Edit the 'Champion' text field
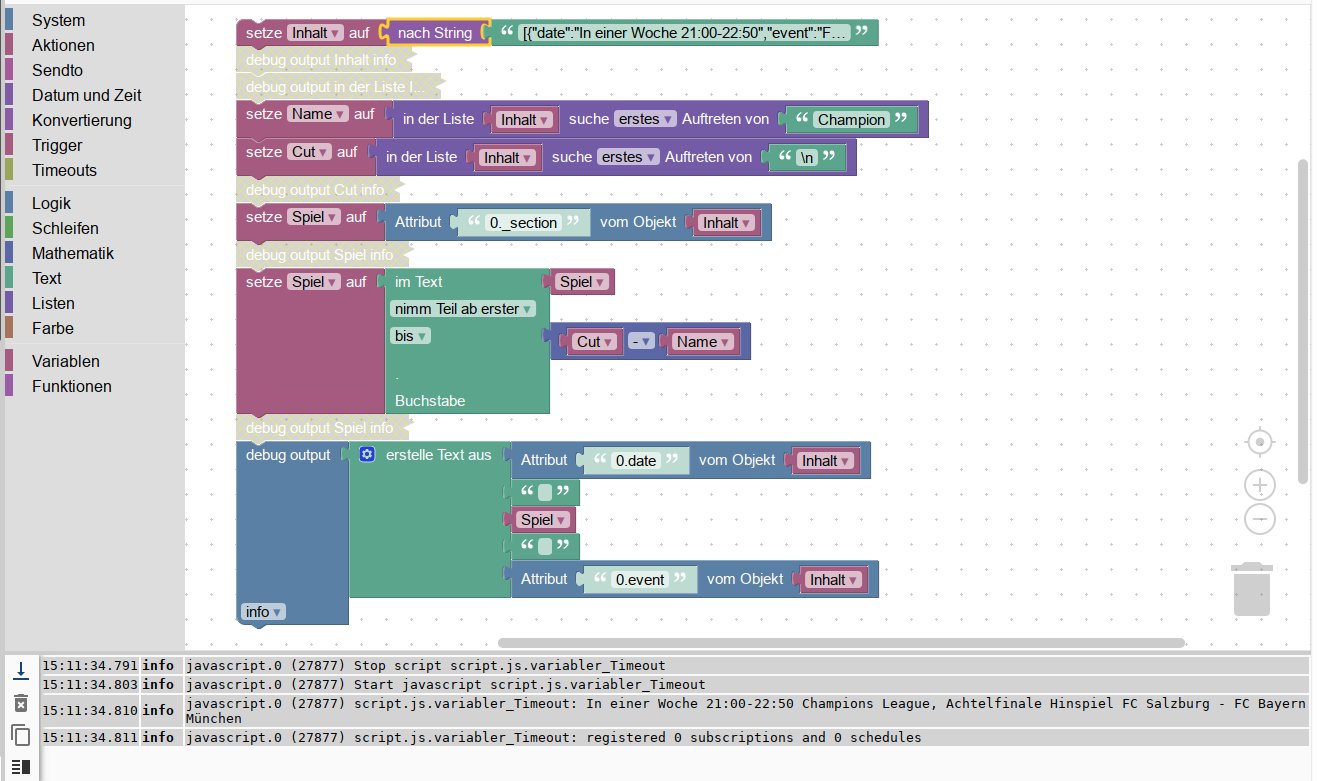Screen dimensions: 1319x781 point(851,120)
